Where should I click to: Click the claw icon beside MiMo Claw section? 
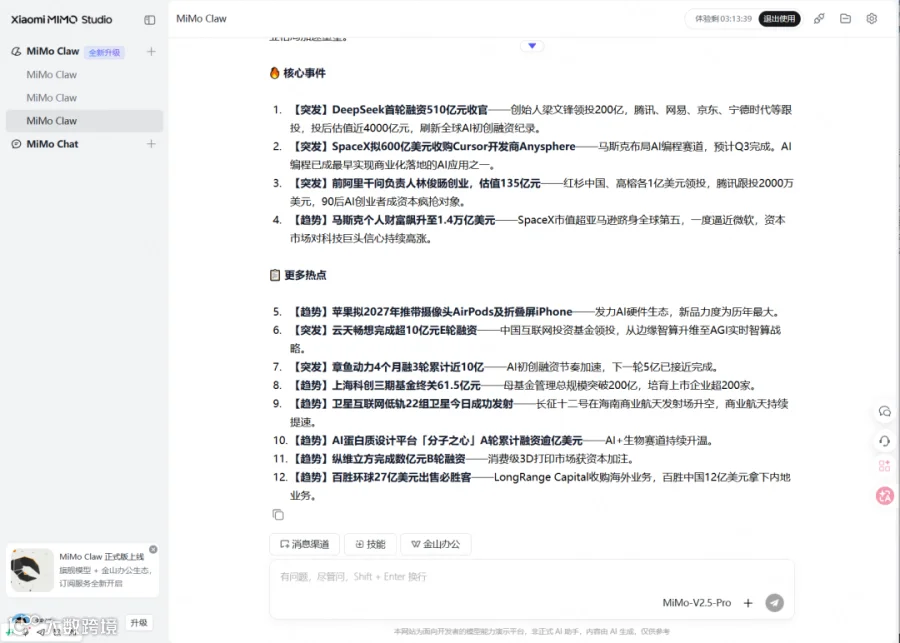pyautogui.click(x=16, y=52)
